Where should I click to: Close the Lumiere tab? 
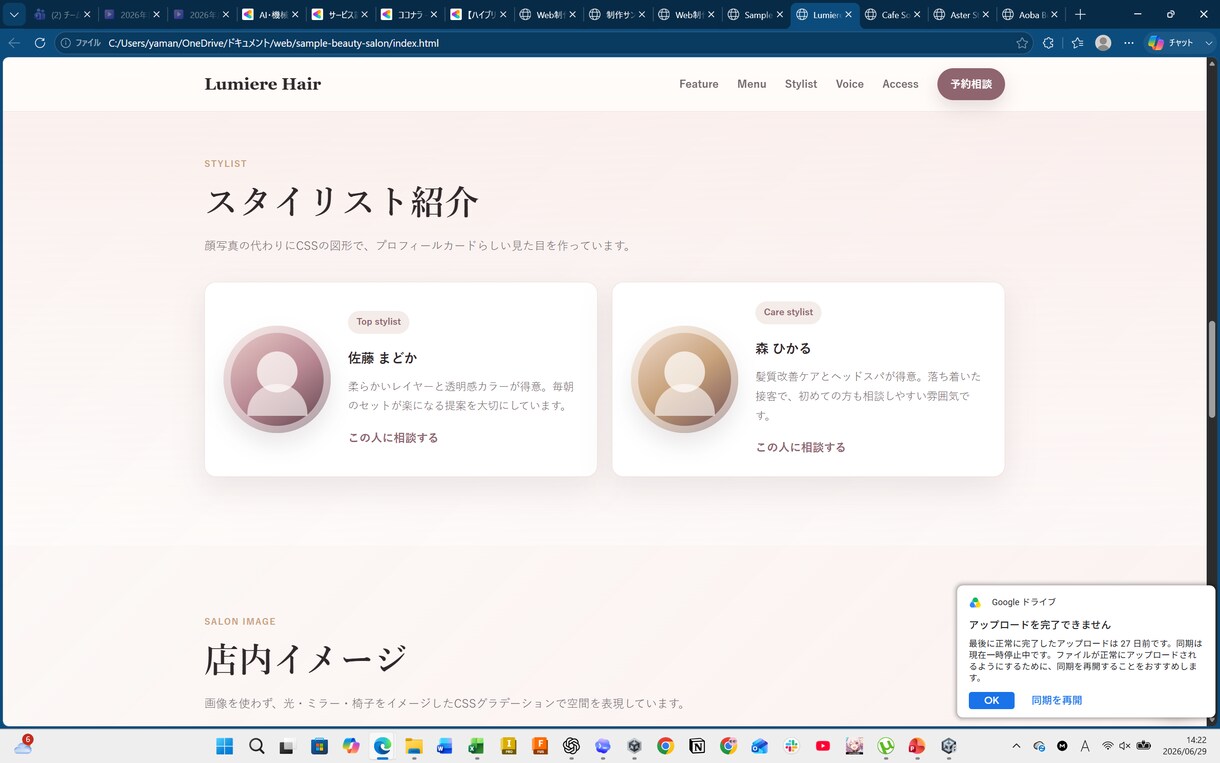coord(849,15)
